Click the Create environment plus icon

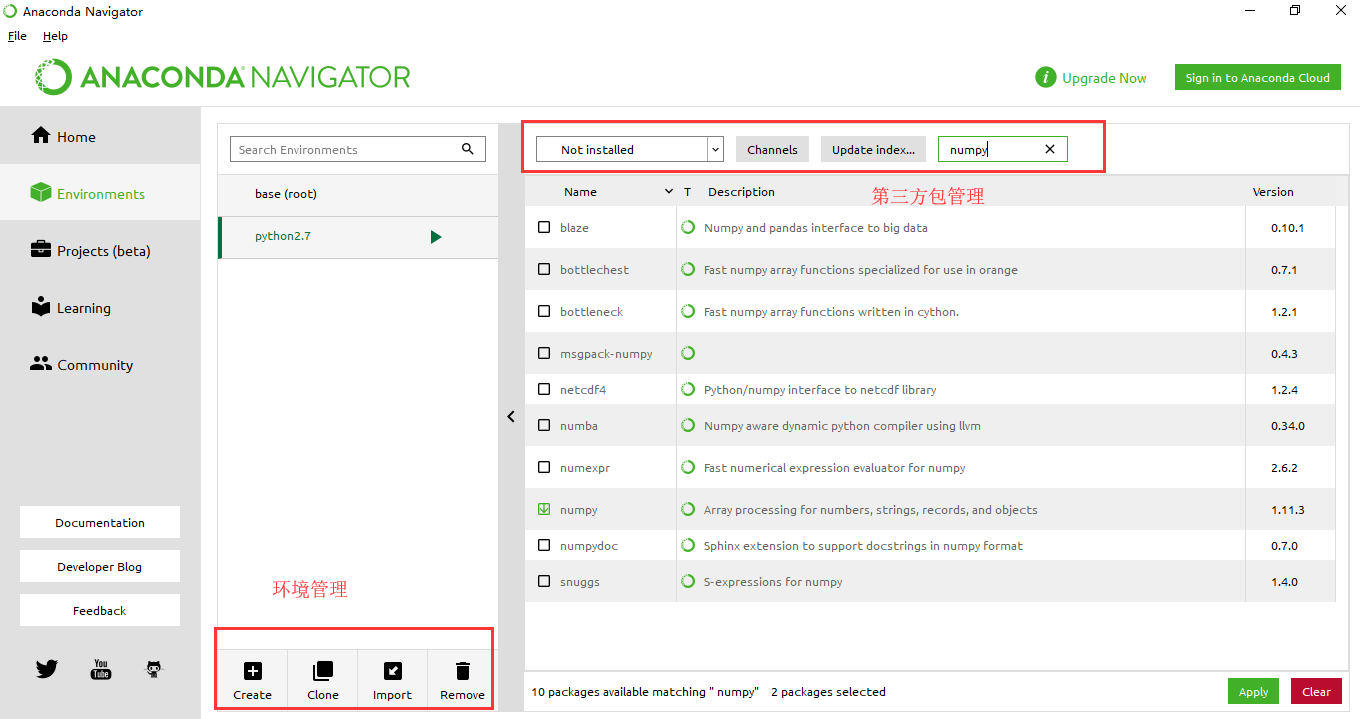[x=253, y=671]
